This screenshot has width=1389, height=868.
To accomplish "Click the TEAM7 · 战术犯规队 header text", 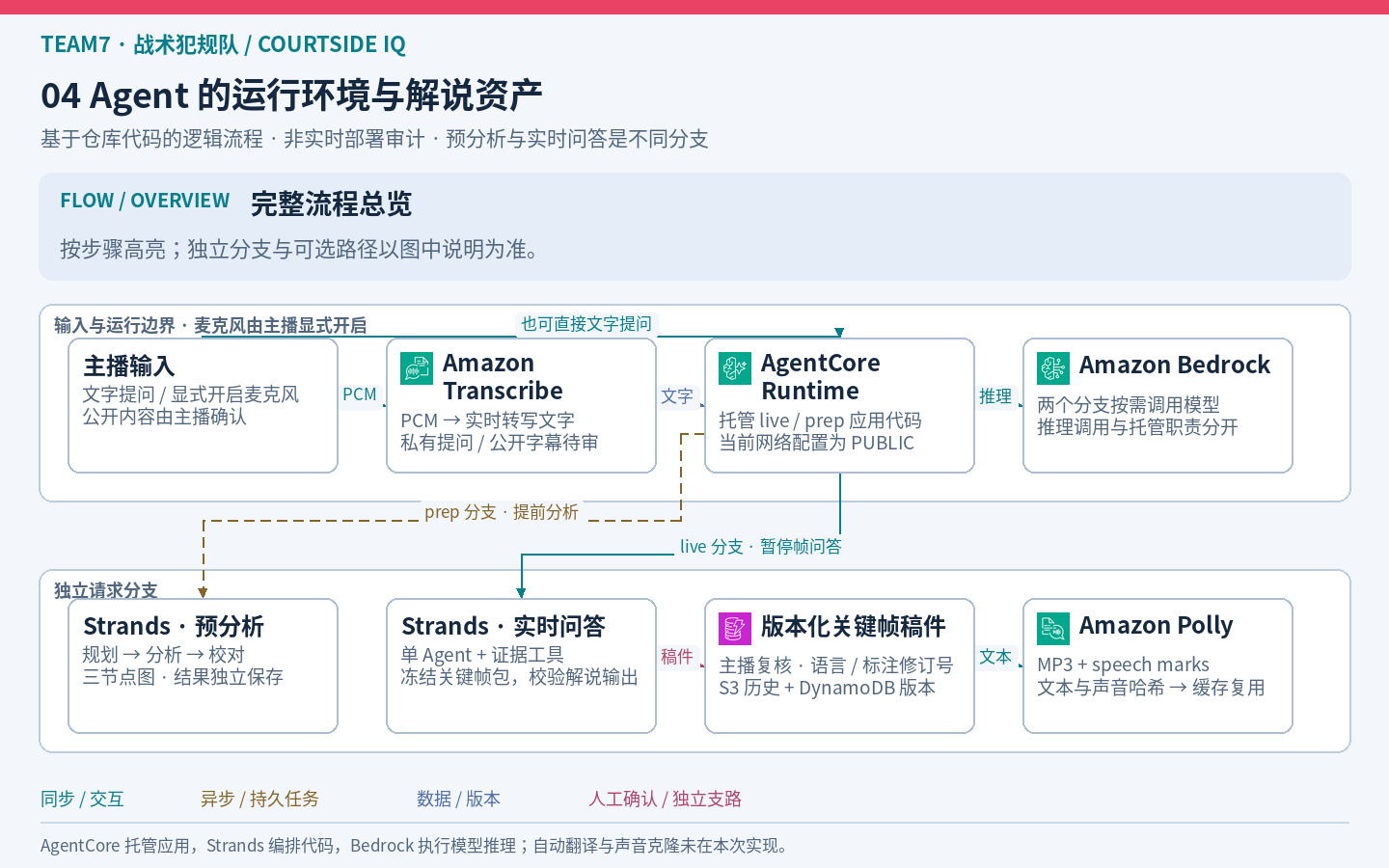I will click(139, 44).
